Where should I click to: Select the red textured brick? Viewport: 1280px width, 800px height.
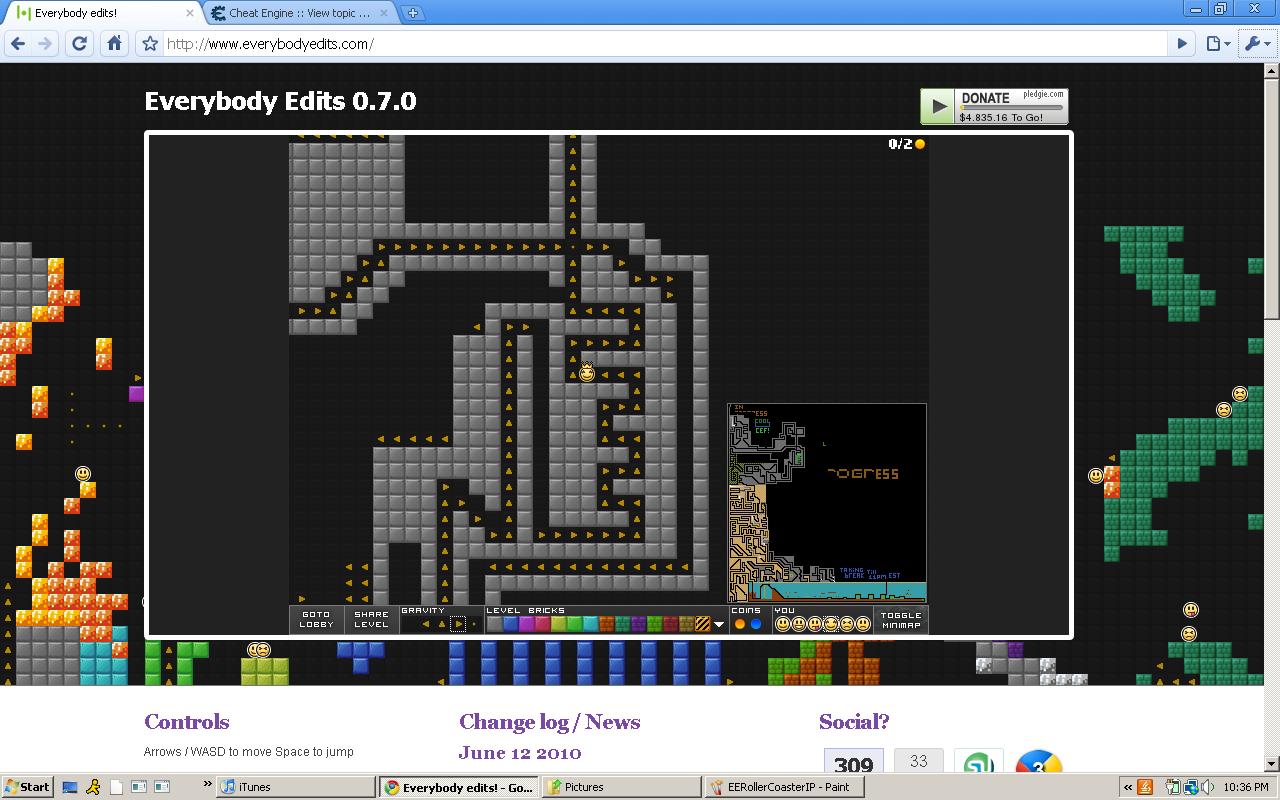click(670, 624)
